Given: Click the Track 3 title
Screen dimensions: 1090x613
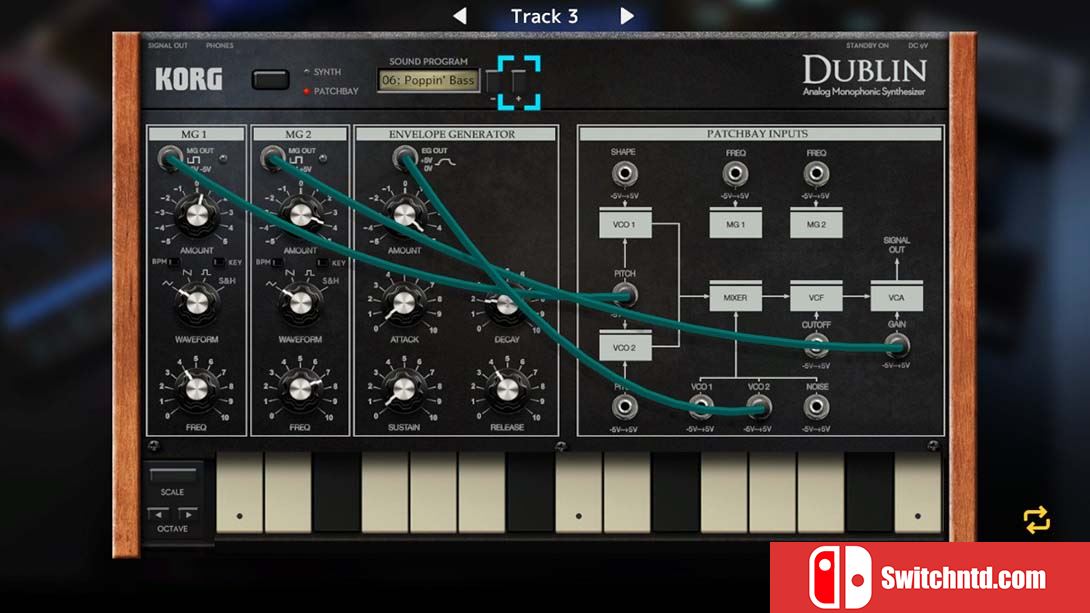Looking at the screenshot, I should click(544, 16).
